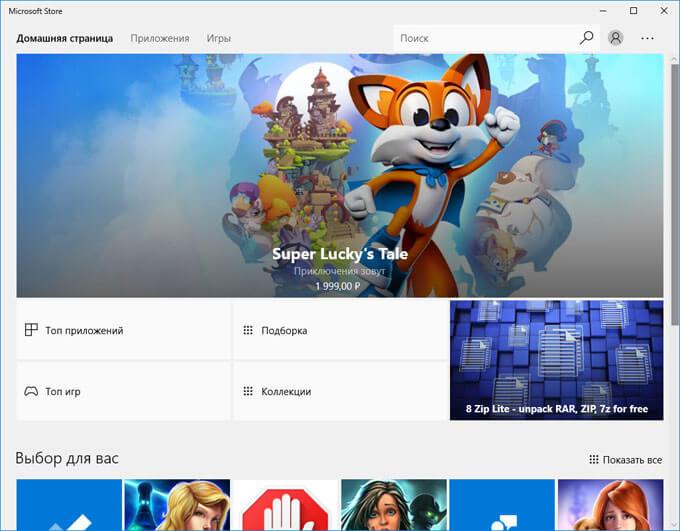680x531 pixels.
Task: Open the red-haired woman game tile
Action: (611, 505)
